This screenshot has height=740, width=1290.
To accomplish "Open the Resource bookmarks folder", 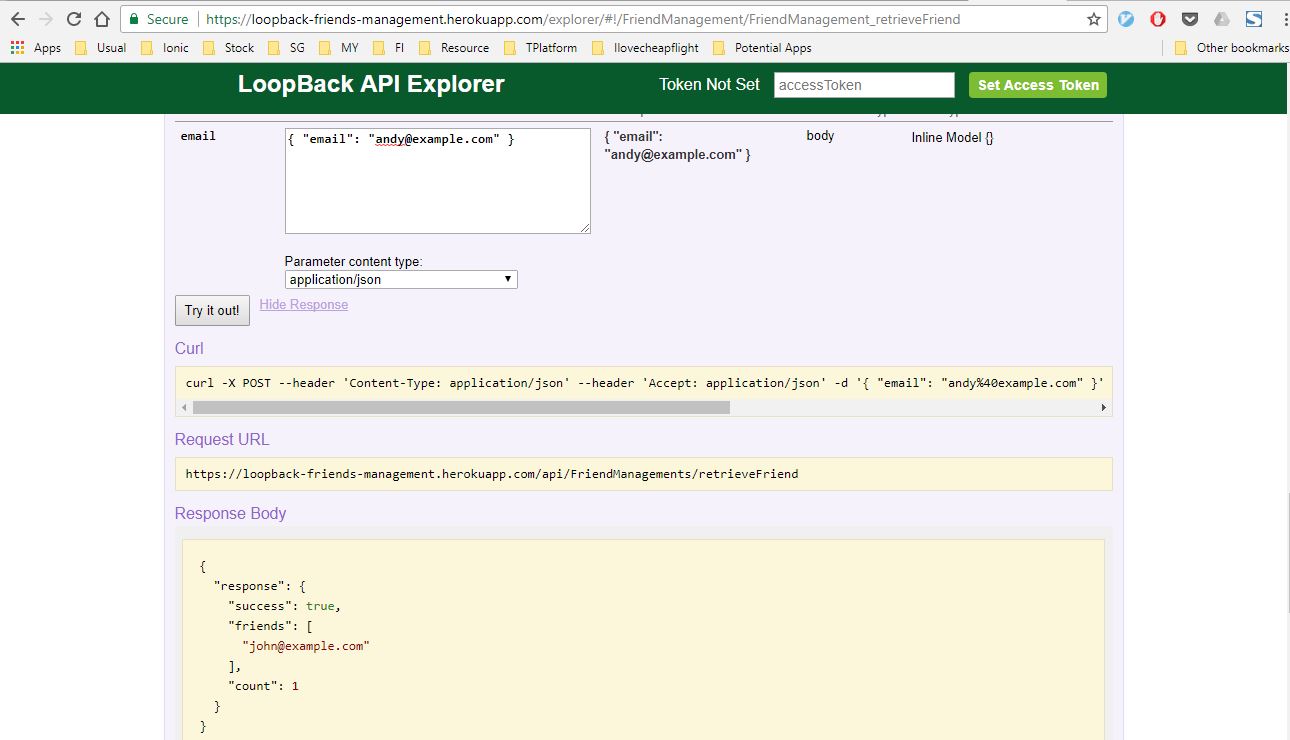I will [454, 48].
